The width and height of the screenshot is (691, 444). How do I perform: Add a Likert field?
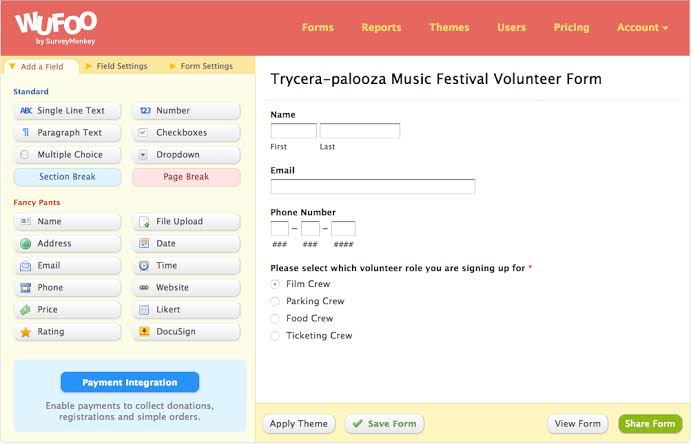click(186, 310)
